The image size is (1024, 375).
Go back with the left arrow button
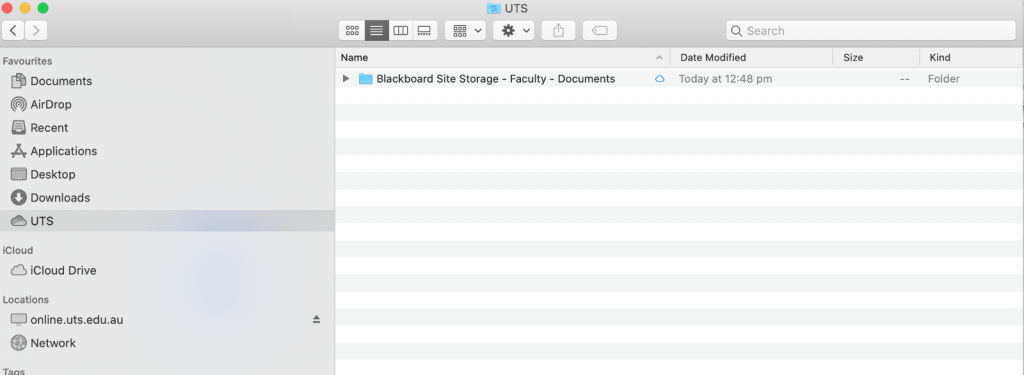[x=14, y=30]
